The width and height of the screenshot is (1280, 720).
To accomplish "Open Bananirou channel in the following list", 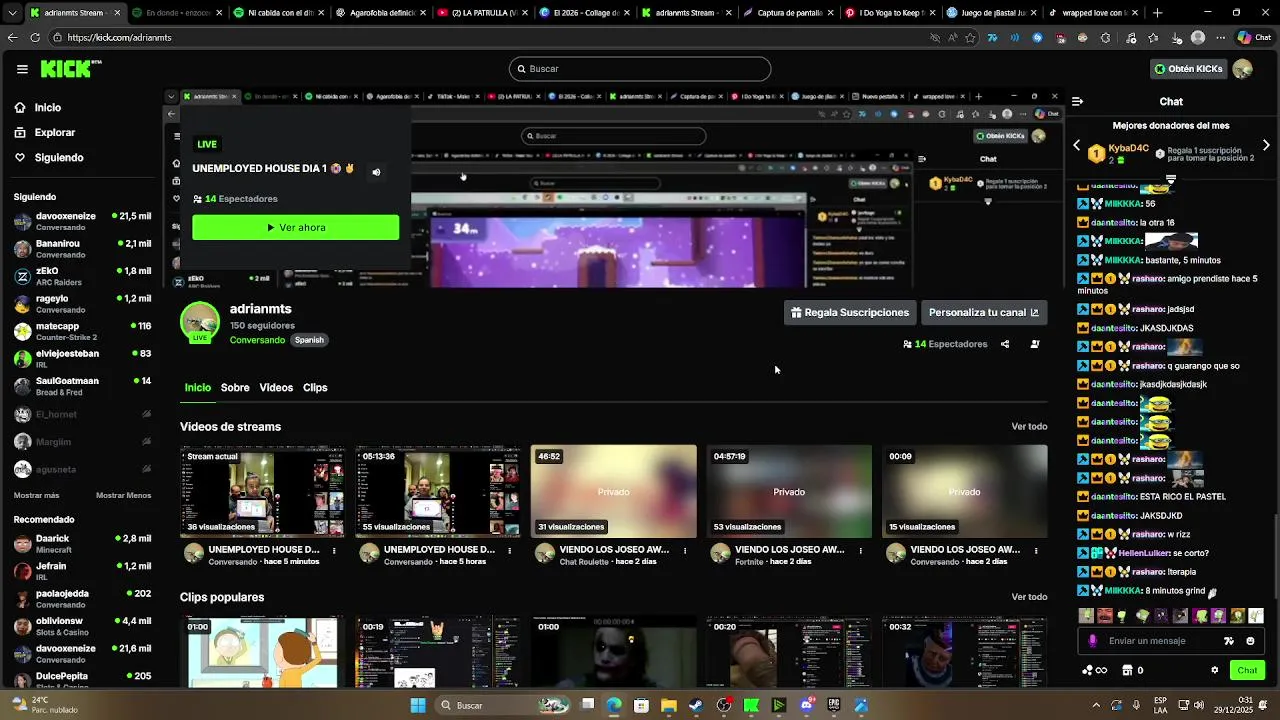I will point(82,248).
